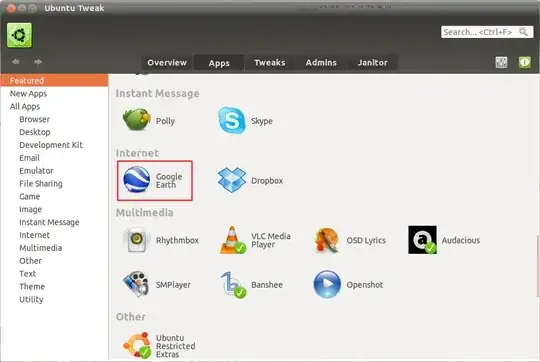Open the Openshot play icon
Screen dimensions: 540x362
tap(327, 285)
